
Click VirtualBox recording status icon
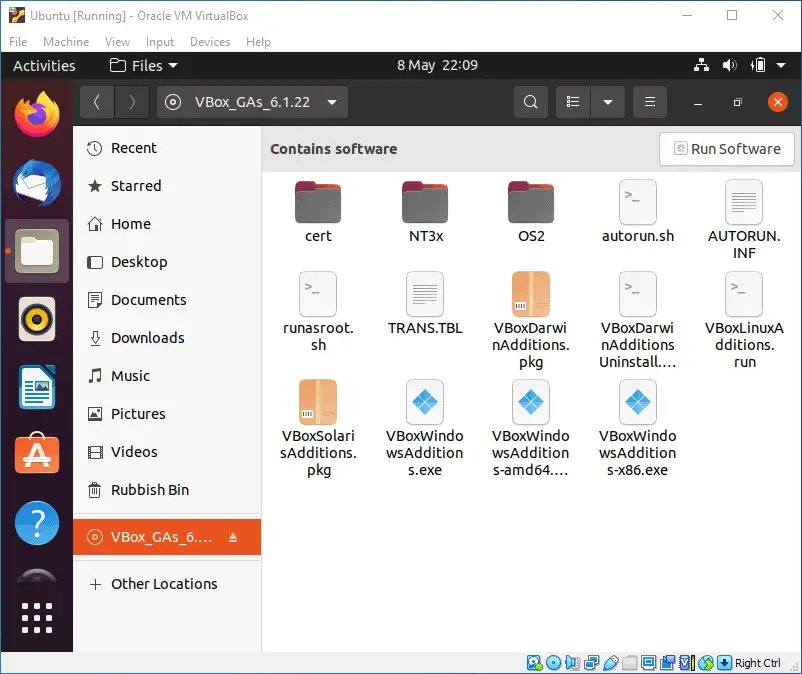click(x=667, y=663)
